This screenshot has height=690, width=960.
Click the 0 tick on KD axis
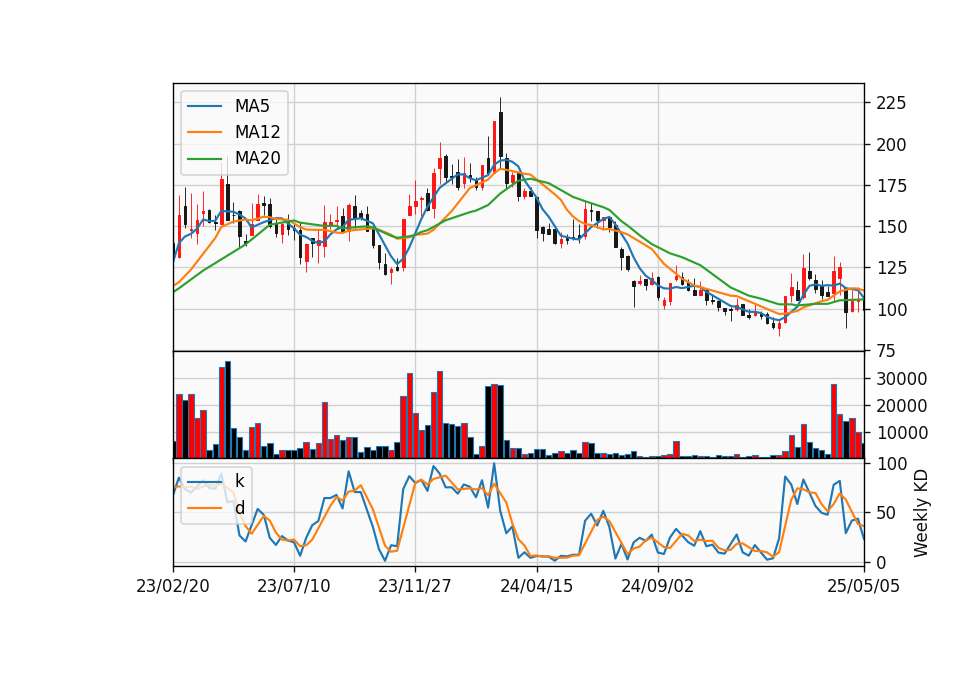tap(882, 562)
